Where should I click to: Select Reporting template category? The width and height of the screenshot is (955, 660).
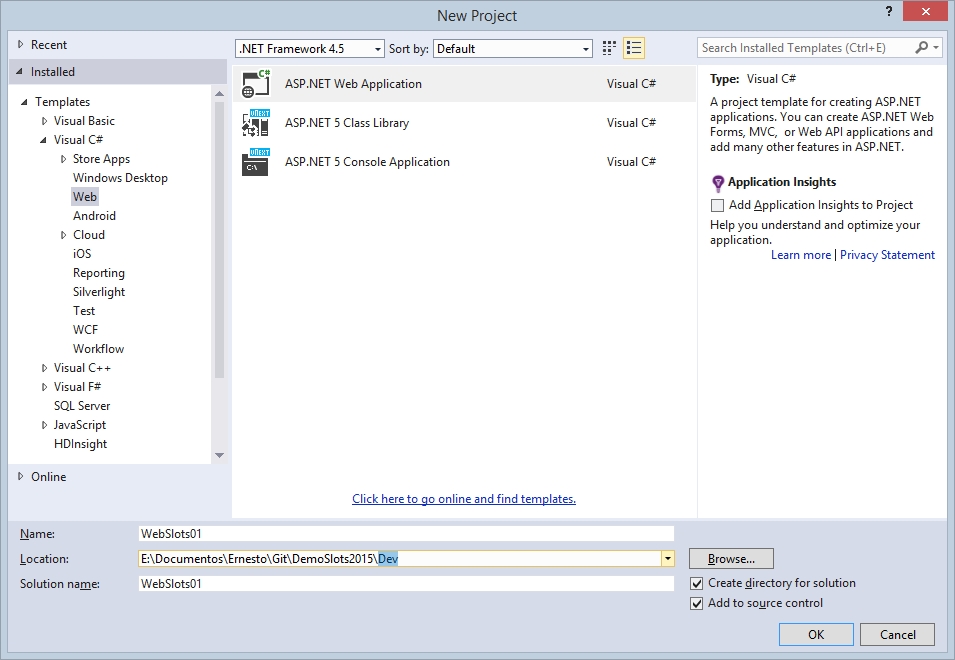click(99, 273)
